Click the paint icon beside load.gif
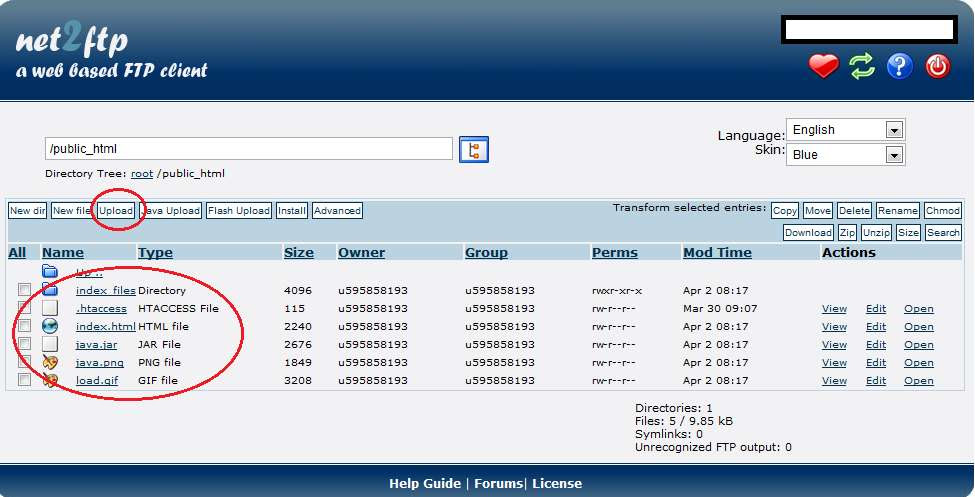 tap(50, 380)
